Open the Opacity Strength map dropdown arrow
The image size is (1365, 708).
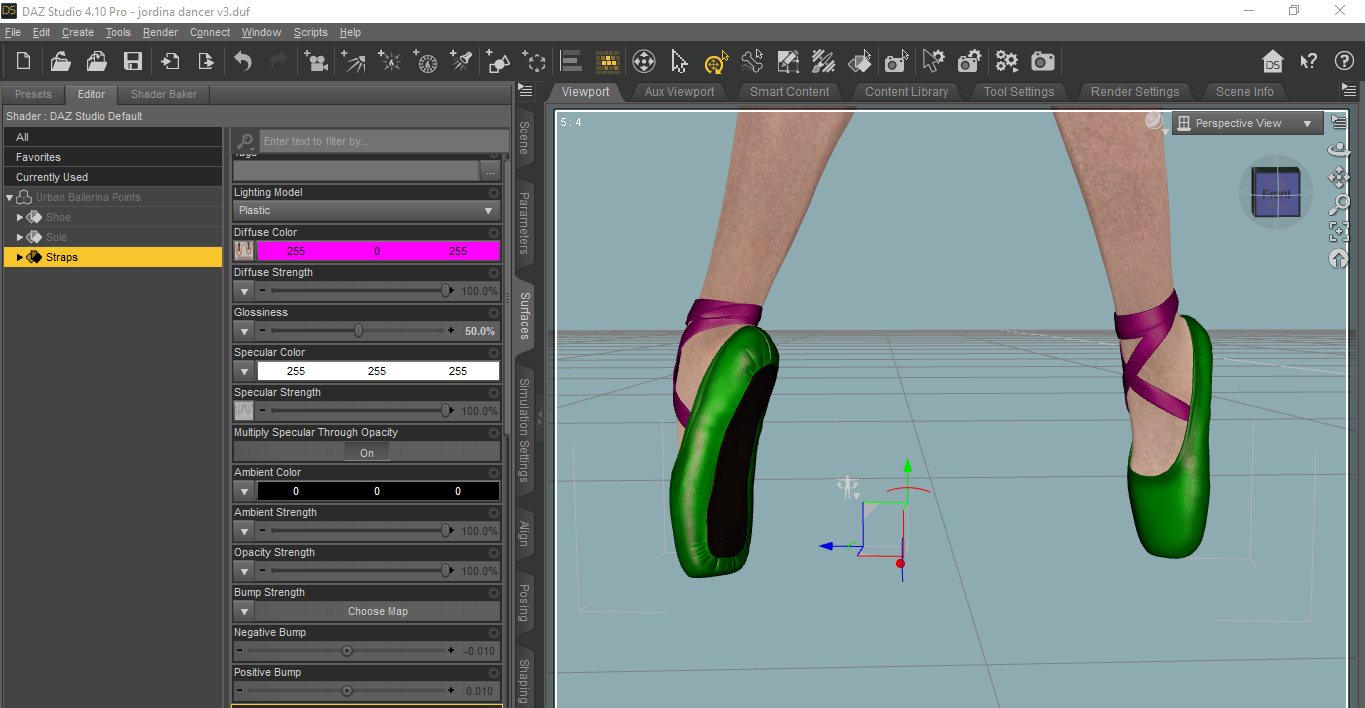(244, 571)
